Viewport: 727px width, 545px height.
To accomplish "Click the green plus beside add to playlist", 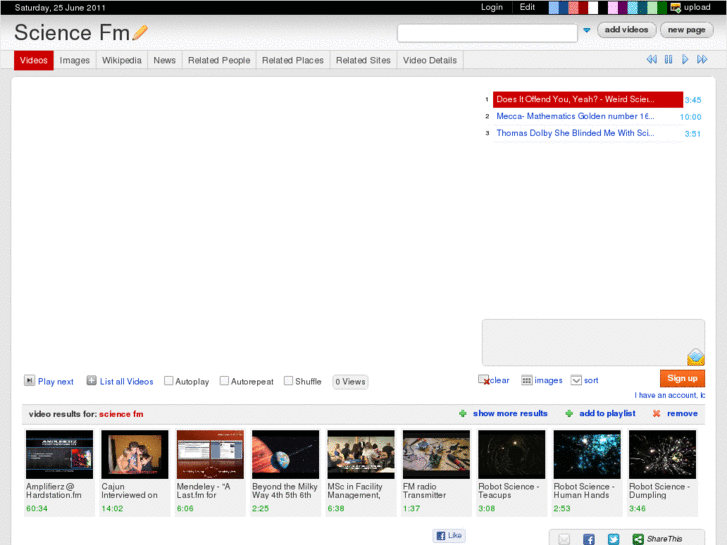I will point(569,413).
